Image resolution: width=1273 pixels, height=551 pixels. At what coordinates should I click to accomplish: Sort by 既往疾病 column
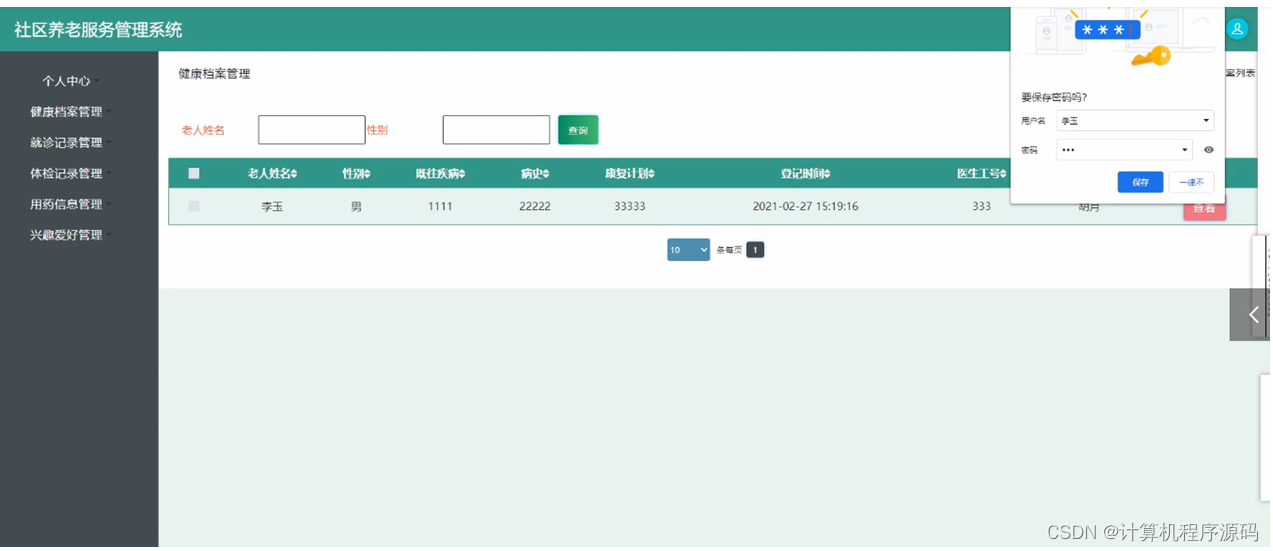[440, 174]
